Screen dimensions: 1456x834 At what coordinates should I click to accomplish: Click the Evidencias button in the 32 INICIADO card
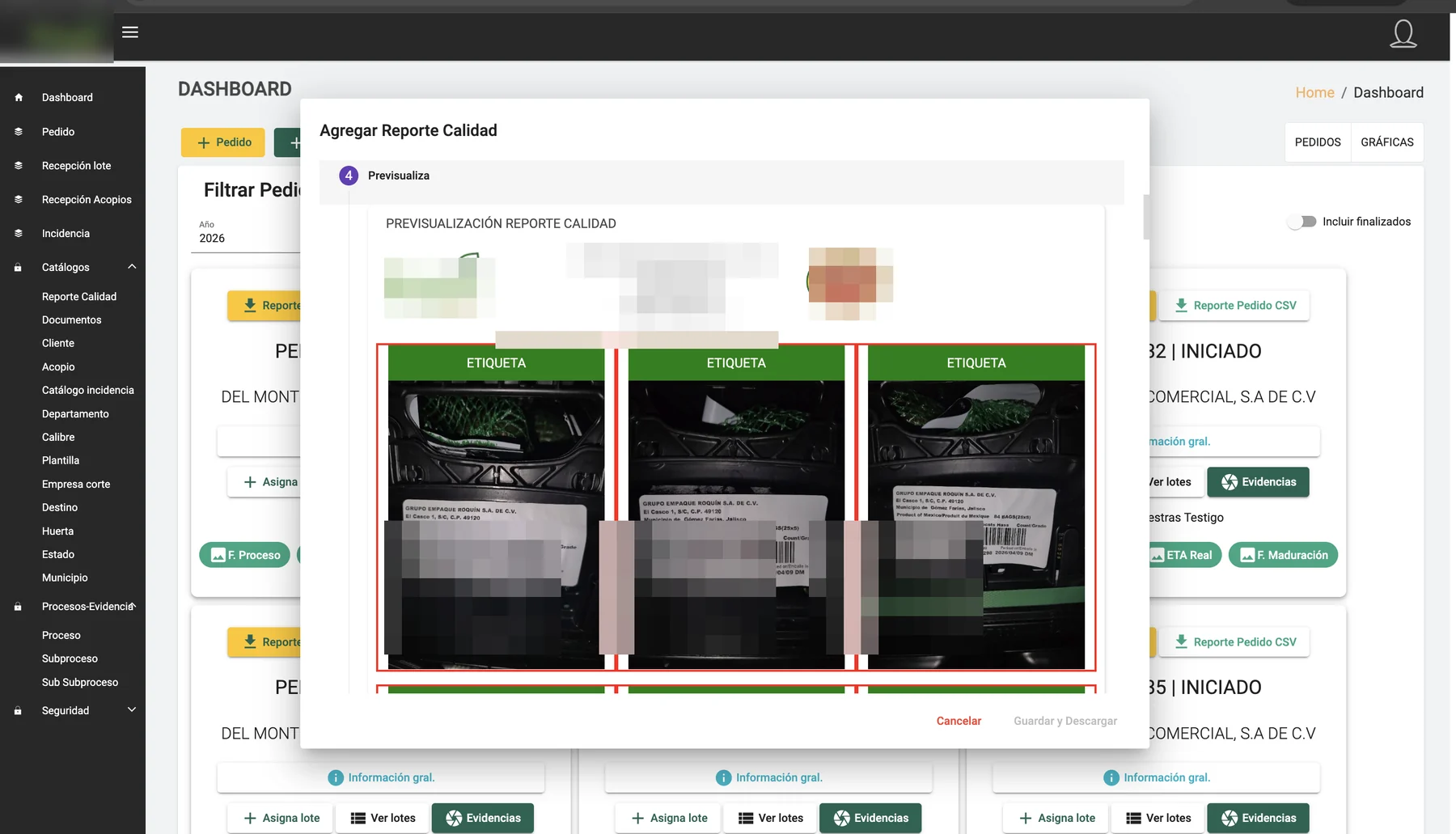1258,481
